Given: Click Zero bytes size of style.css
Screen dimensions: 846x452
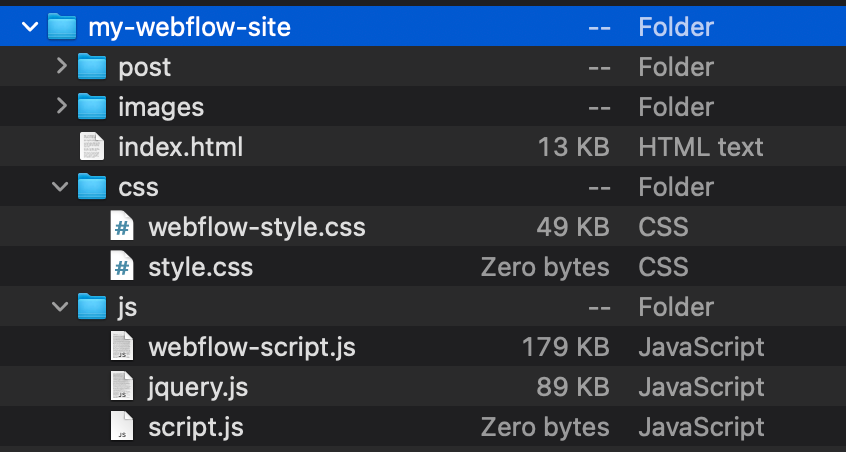Looking at the screenshot, I should pos(545,267).
